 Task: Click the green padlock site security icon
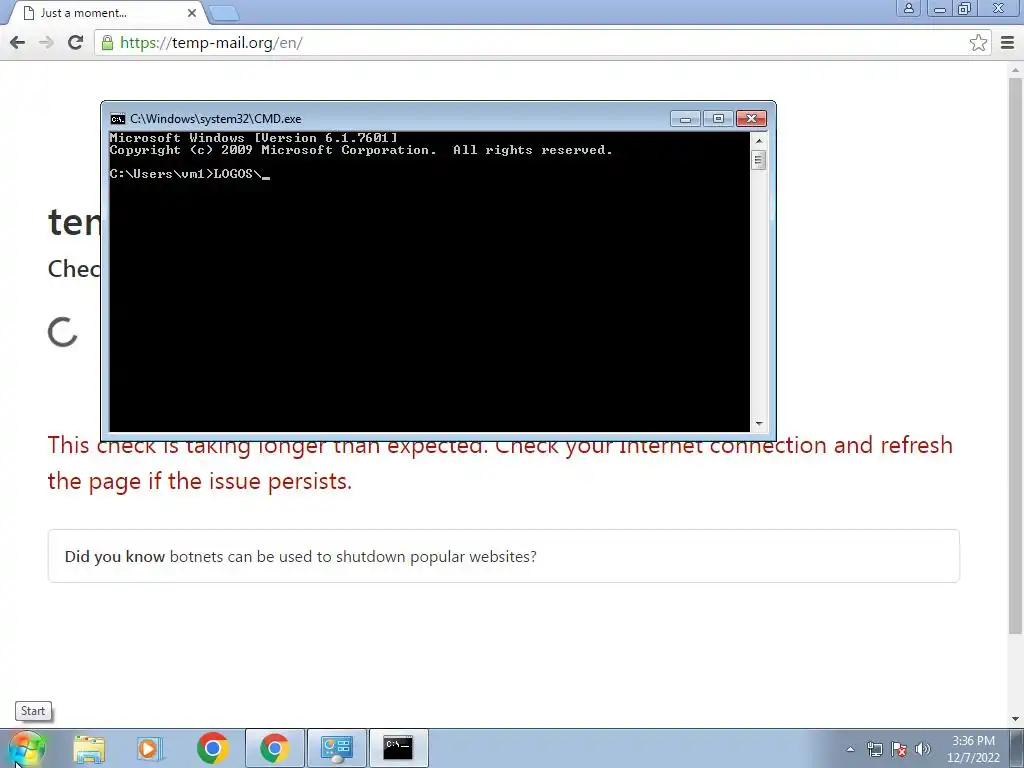(107, 43)
